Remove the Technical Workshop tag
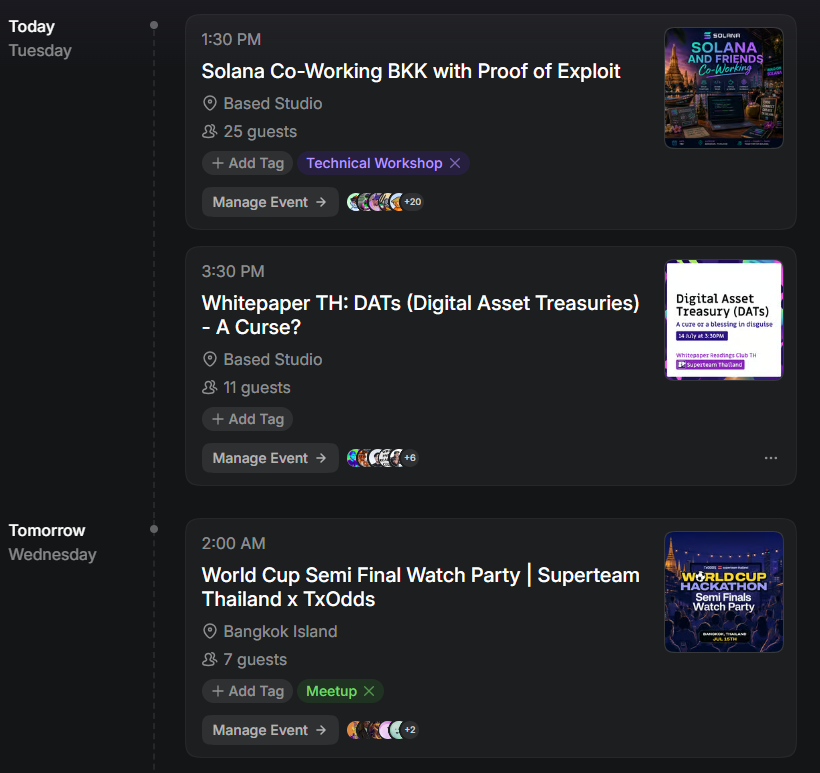Image resolution: width=820 pixels, height=773 pixels. click(455, 163)
